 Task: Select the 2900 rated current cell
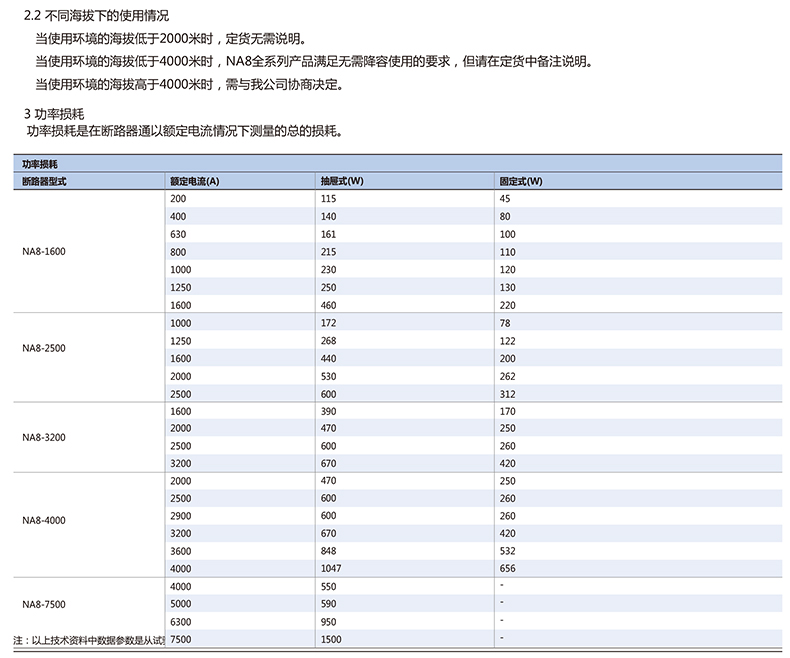click(181, 515)
